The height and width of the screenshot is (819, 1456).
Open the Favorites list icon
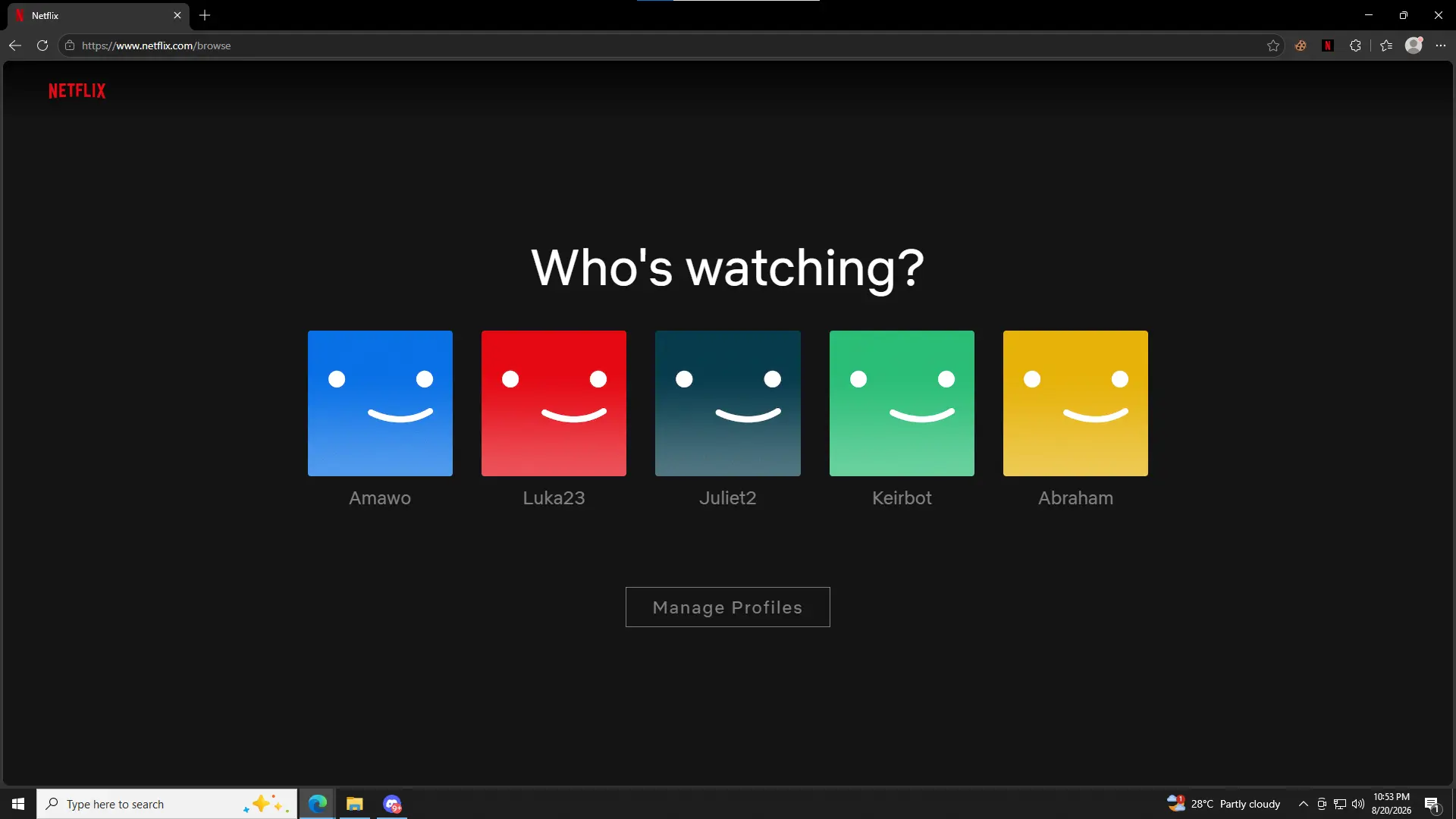click(1386, 45)
